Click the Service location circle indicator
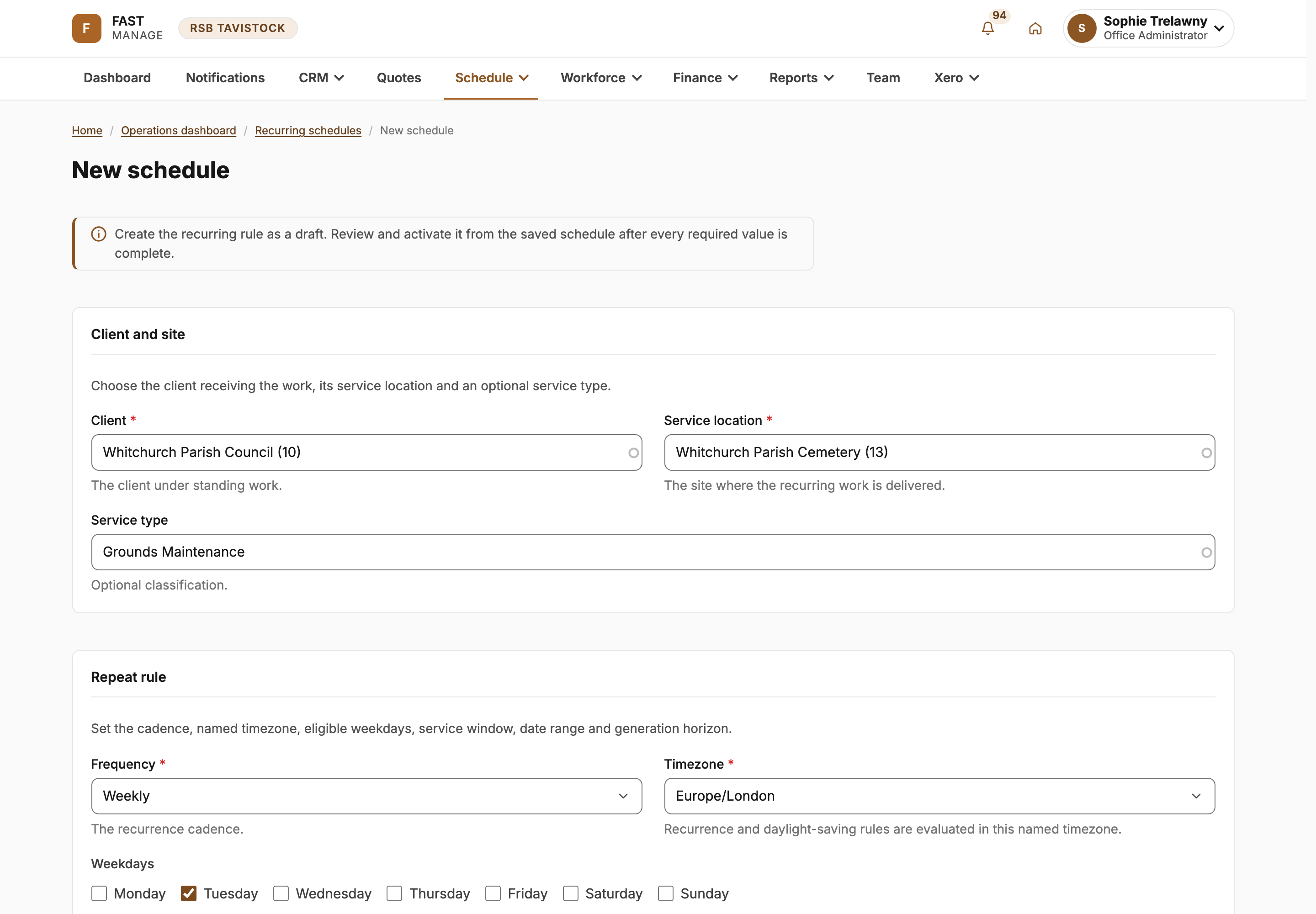 tap(1206, 453)
